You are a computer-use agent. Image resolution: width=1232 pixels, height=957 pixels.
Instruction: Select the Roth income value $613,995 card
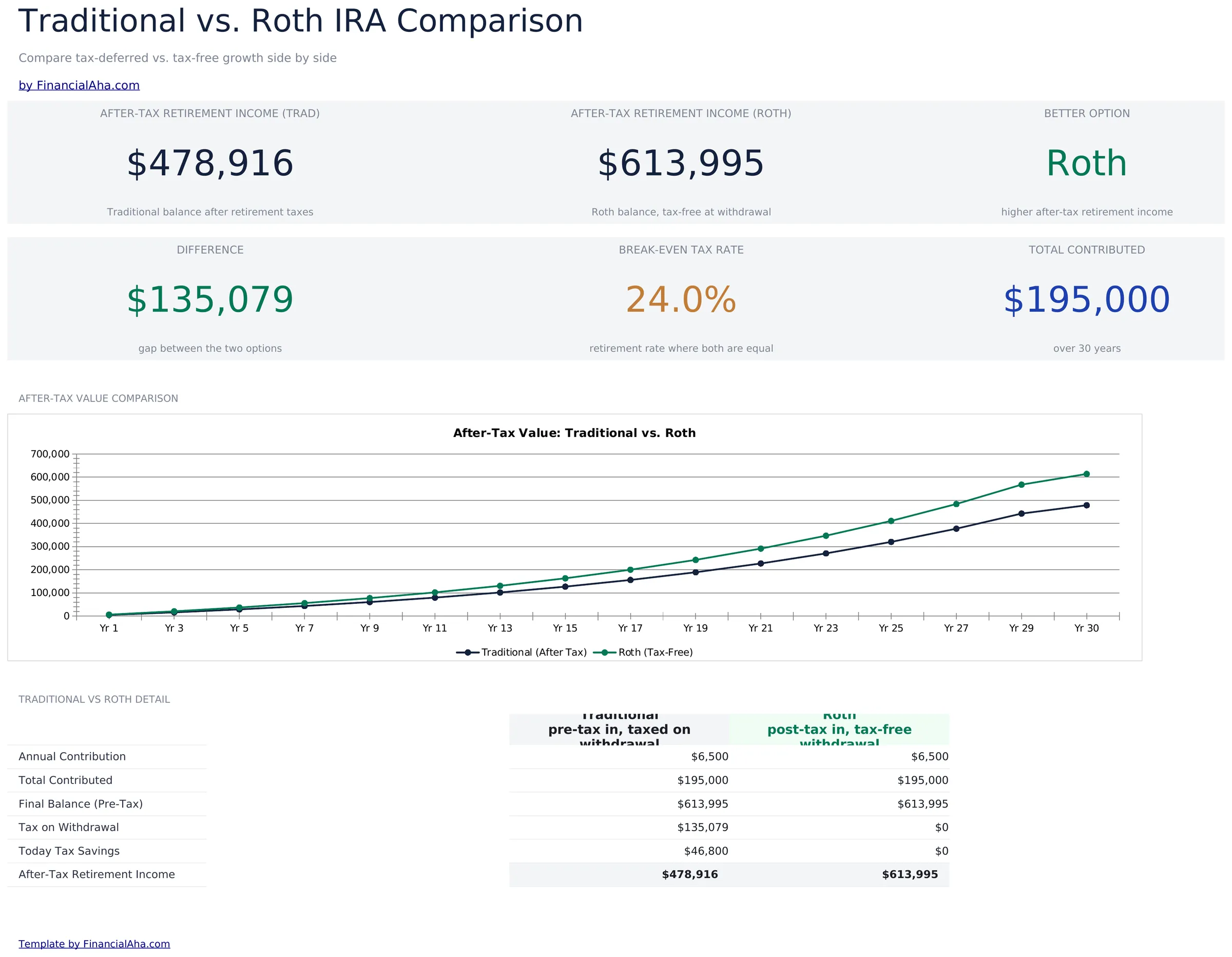681,164
